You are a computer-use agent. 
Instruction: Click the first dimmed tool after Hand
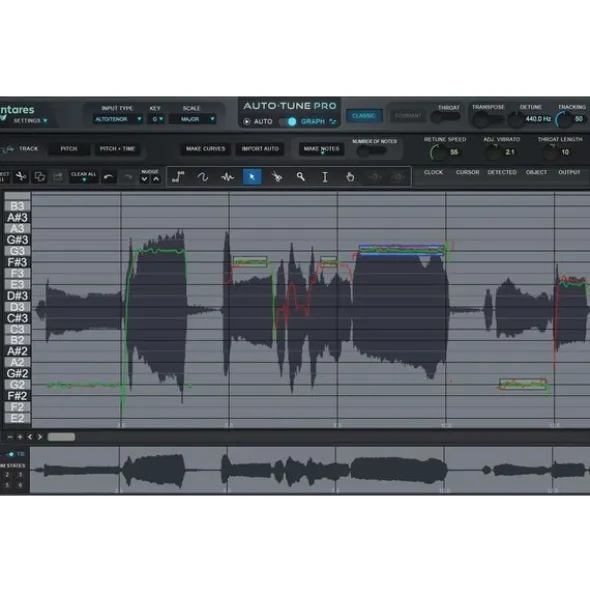(x=374, y=176)
